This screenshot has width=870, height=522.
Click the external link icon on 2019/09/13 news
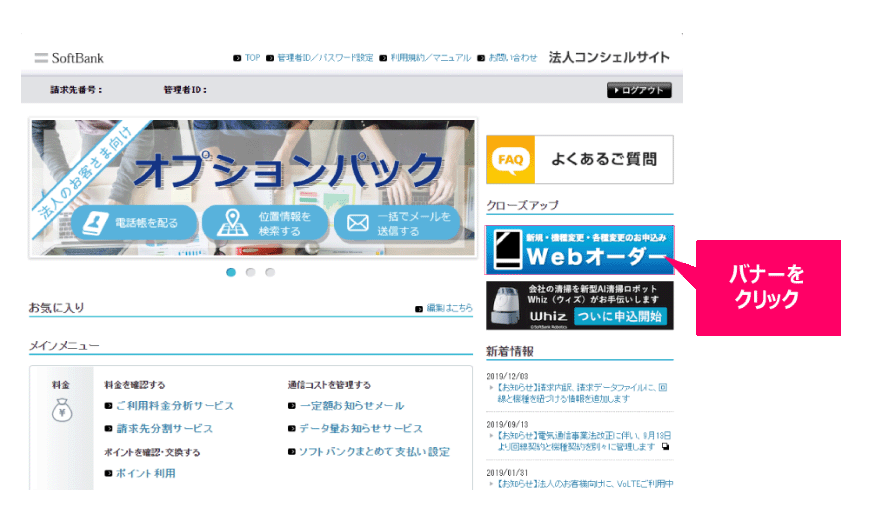665,447
